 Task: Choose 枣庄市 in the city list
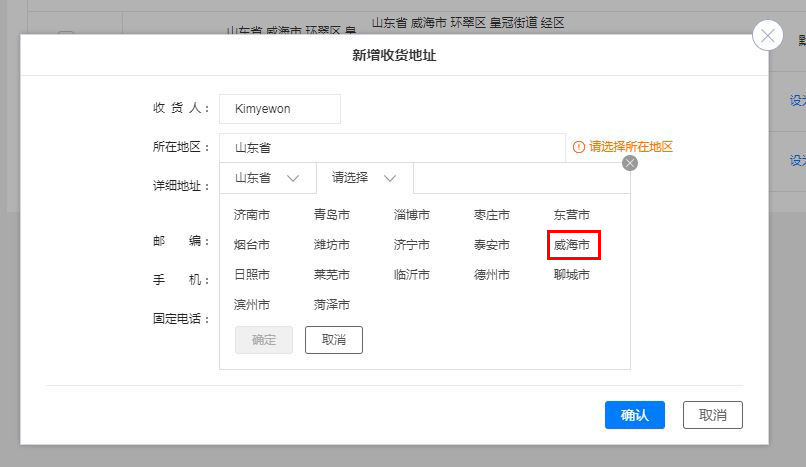click(491, 215)
